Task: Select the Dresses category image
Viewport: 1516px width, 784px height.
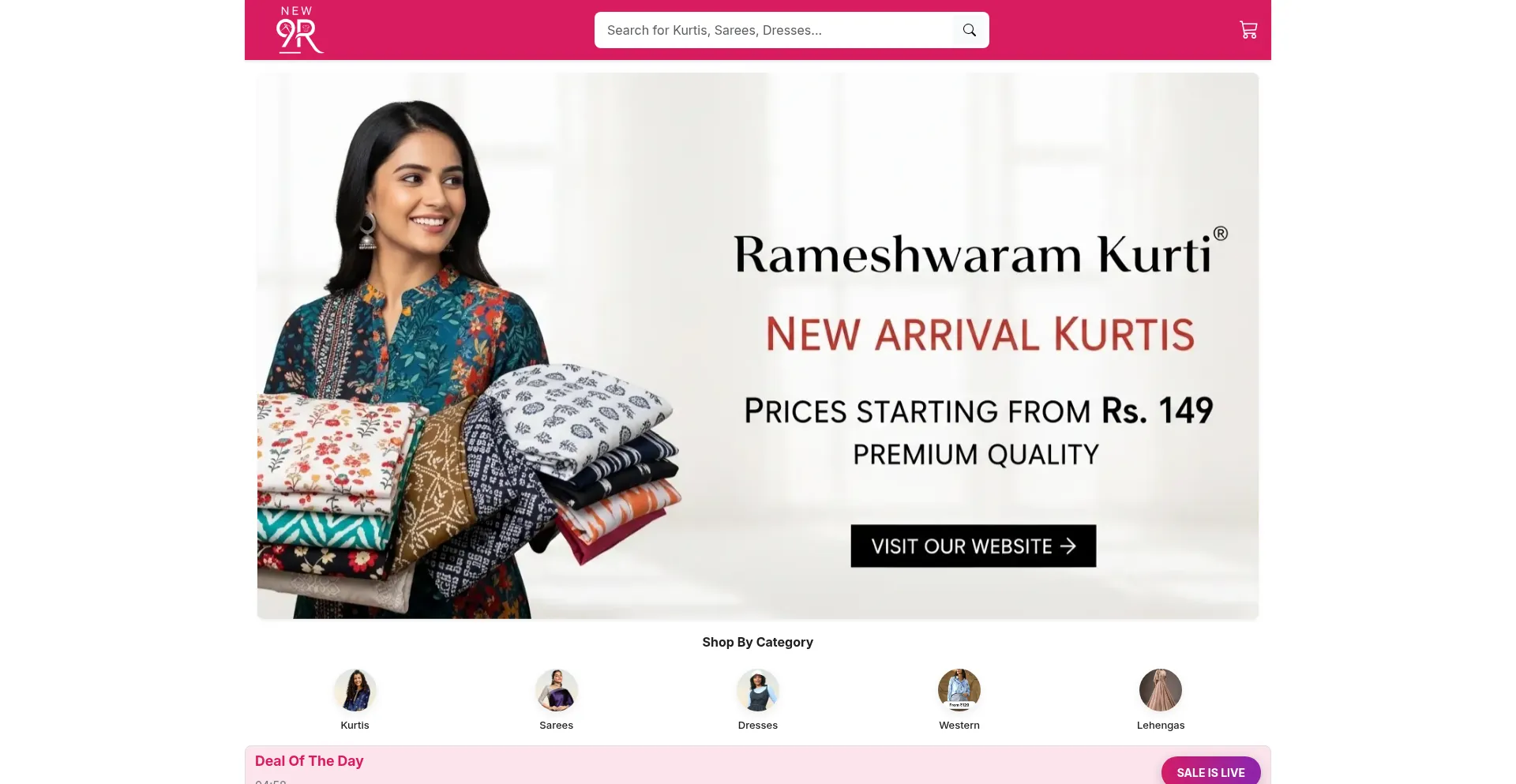Action: click(x=758, y=690)
